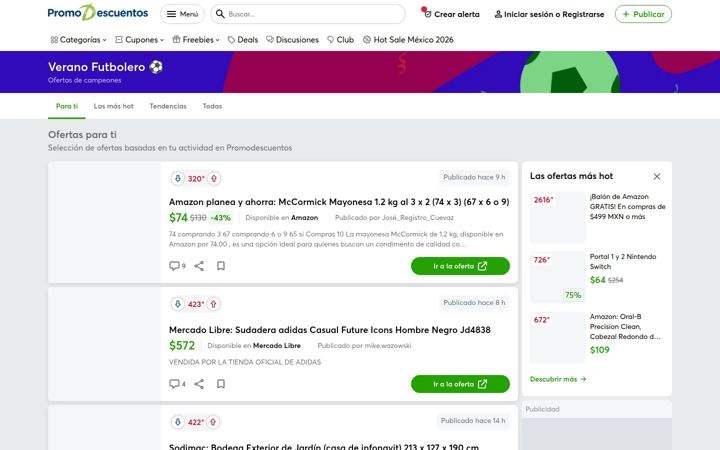Image resolution: width=720 pixels, height=450 pixels.
Task: Go to the Sudadera adidas offer button
Action: pos(460,384)
